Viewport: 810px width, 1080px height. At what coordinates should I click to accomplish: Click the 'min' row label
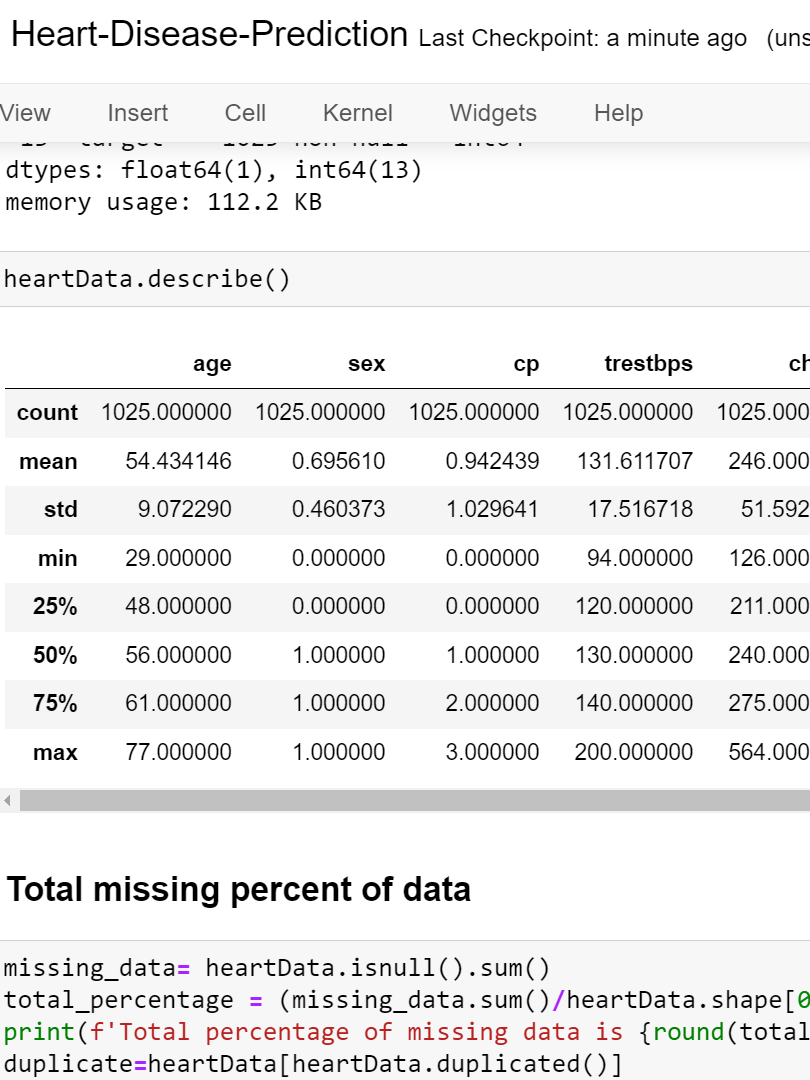coord(58,558)
